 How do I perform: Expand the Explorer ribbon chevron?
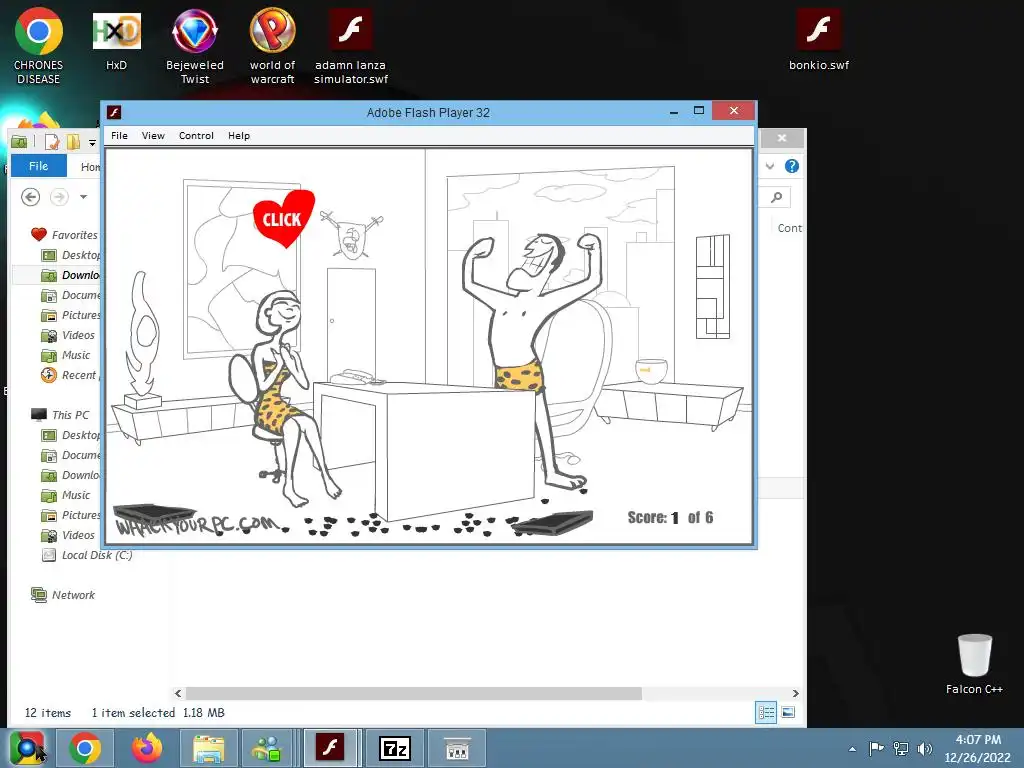[x=770, y=166]
